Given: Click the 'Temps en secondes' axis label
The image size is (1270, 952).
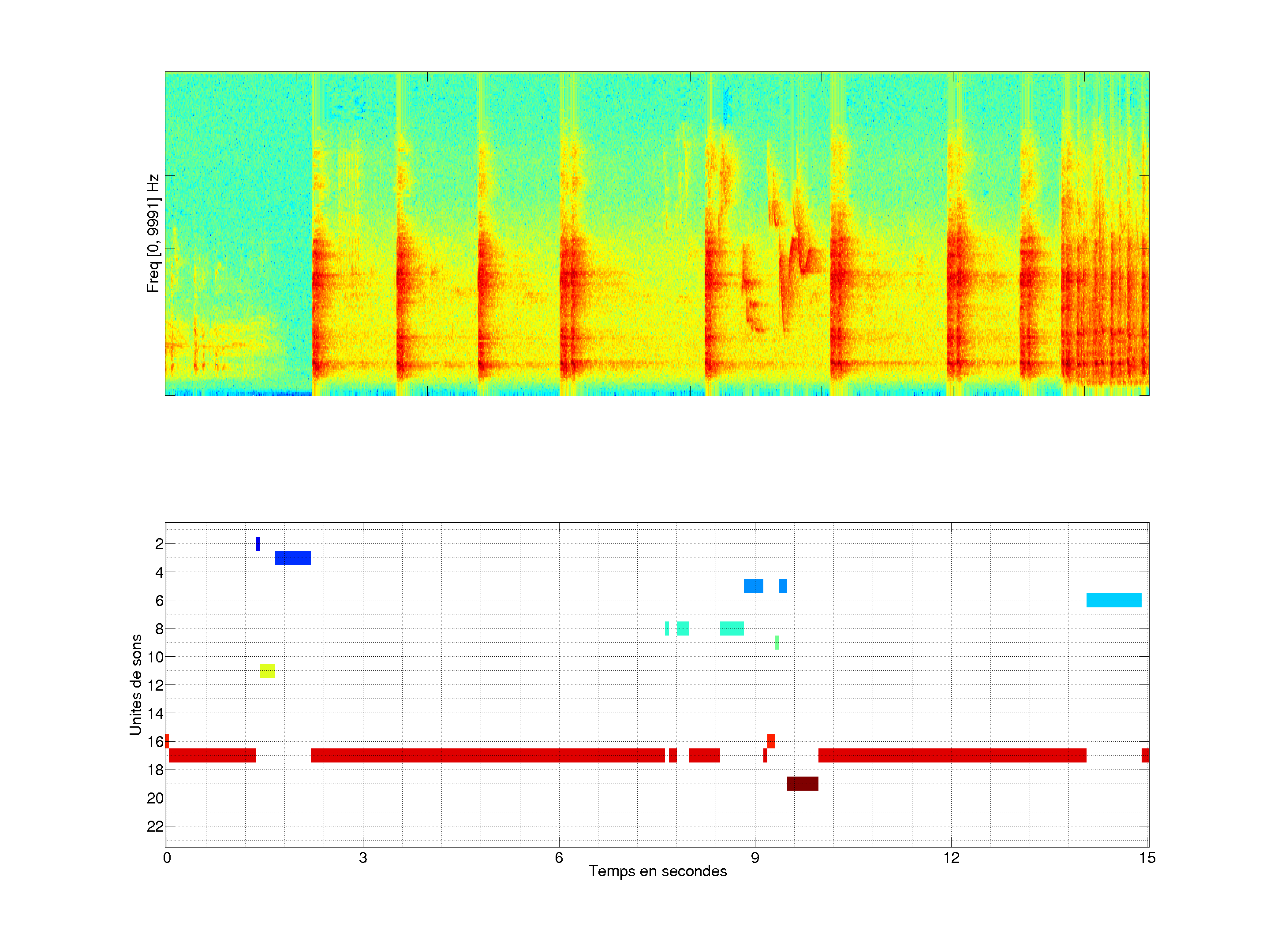Looking at the screenshot, I should [657, 871].
